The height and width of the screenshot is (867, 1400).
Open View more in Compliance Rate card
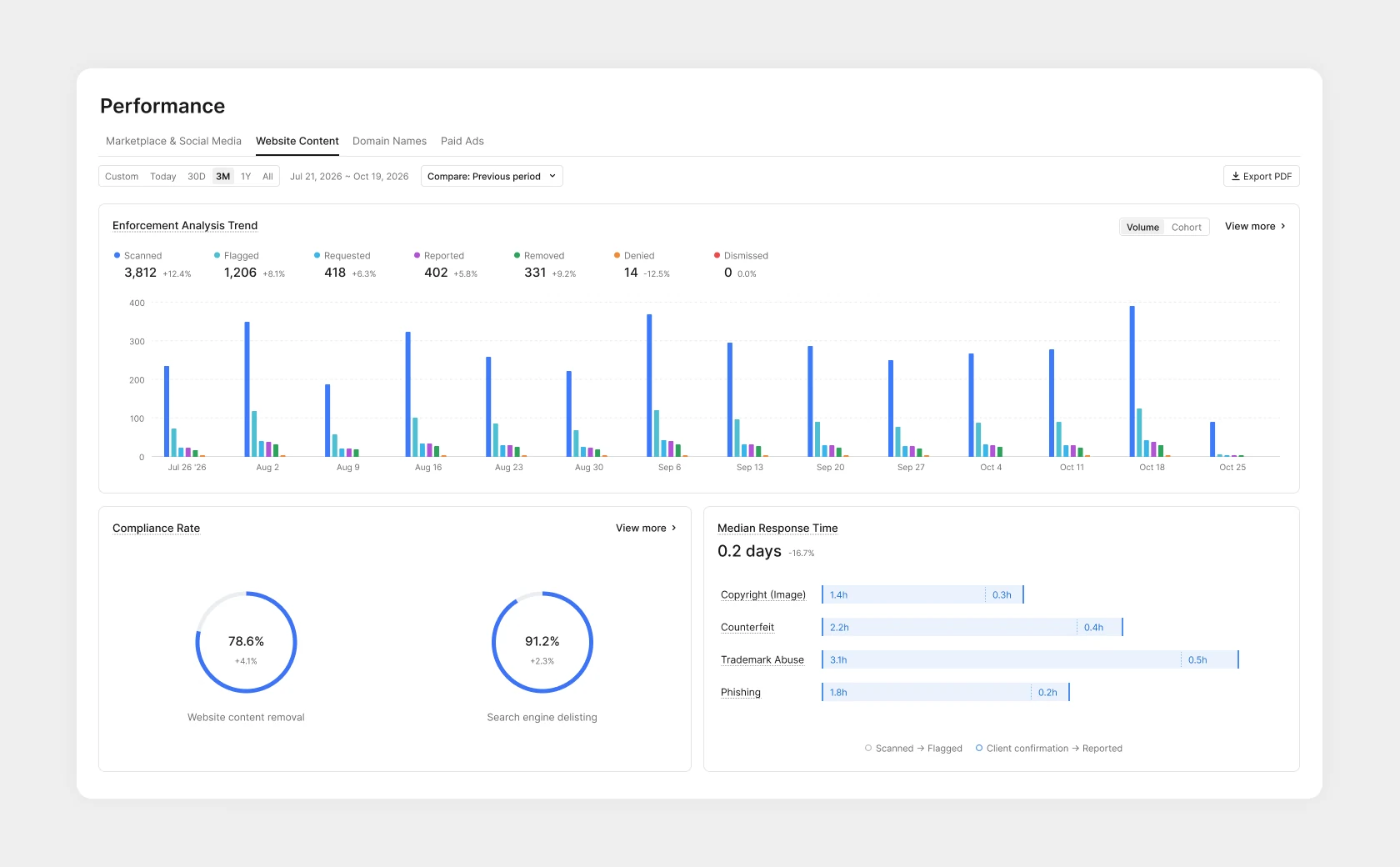coord(646,528)
